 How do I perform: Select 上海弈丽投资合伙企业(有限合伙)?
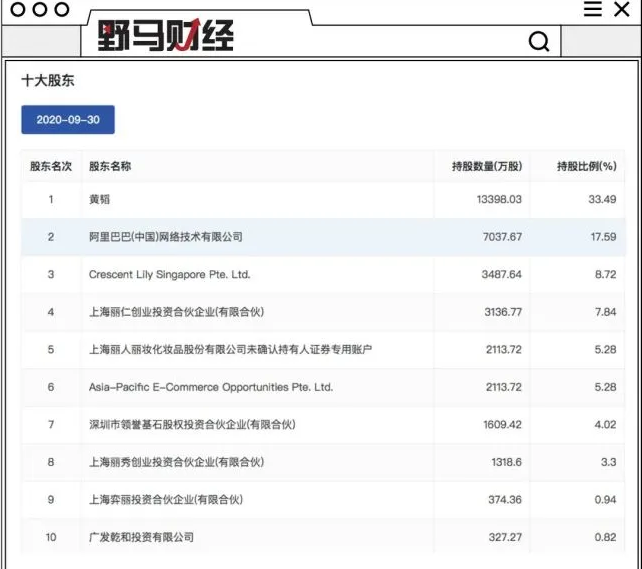point(166,499)
